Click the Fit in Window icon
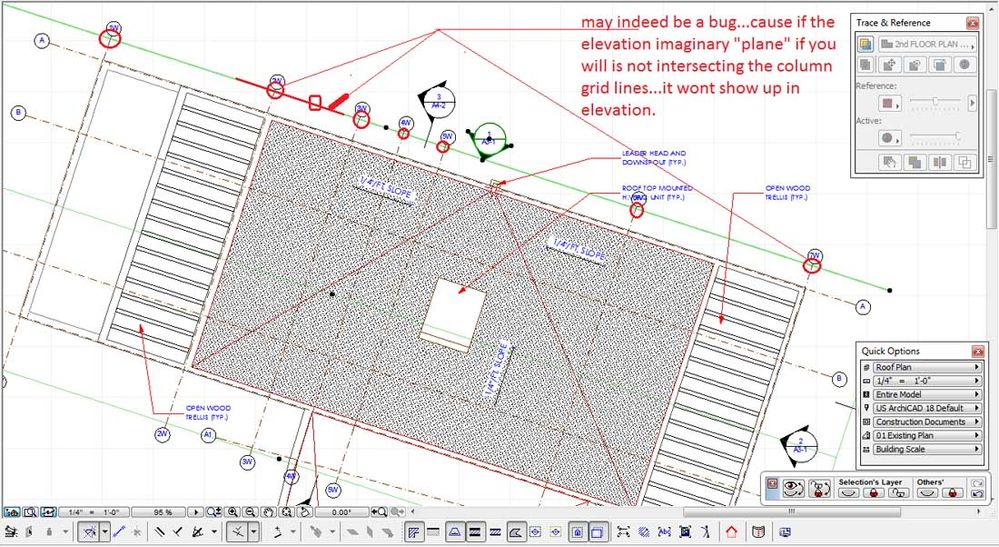The height and width of the screenshot is (547, 999). (x=286, y=512)
